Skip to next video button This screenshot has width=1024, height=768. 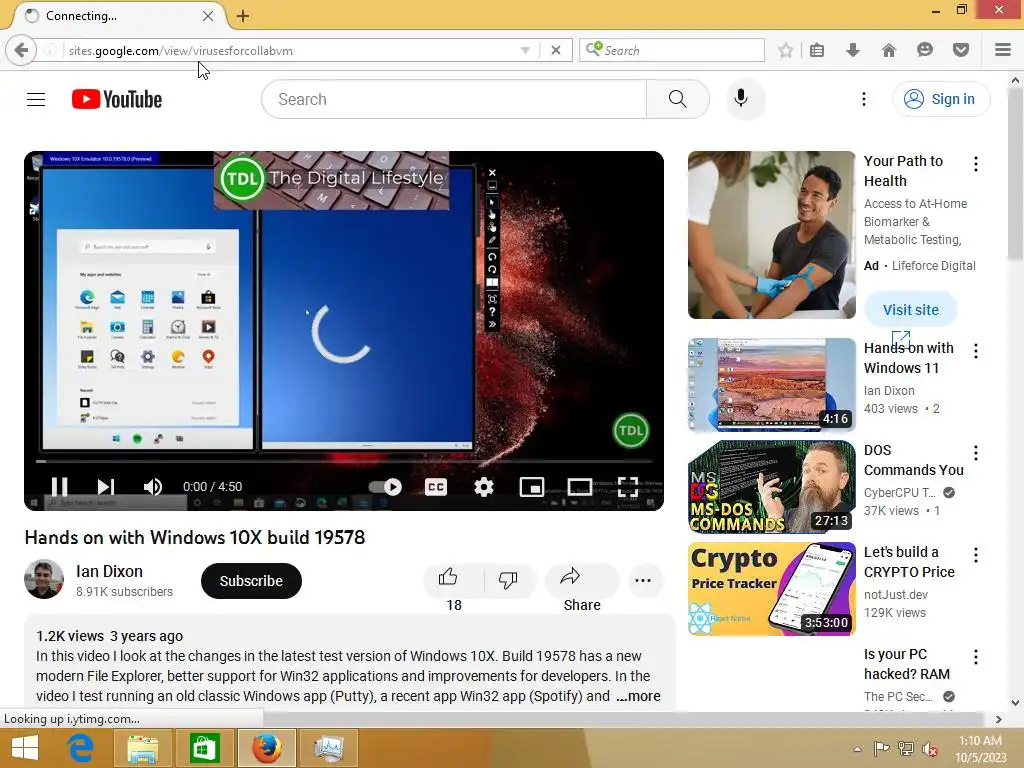(106, 487)
